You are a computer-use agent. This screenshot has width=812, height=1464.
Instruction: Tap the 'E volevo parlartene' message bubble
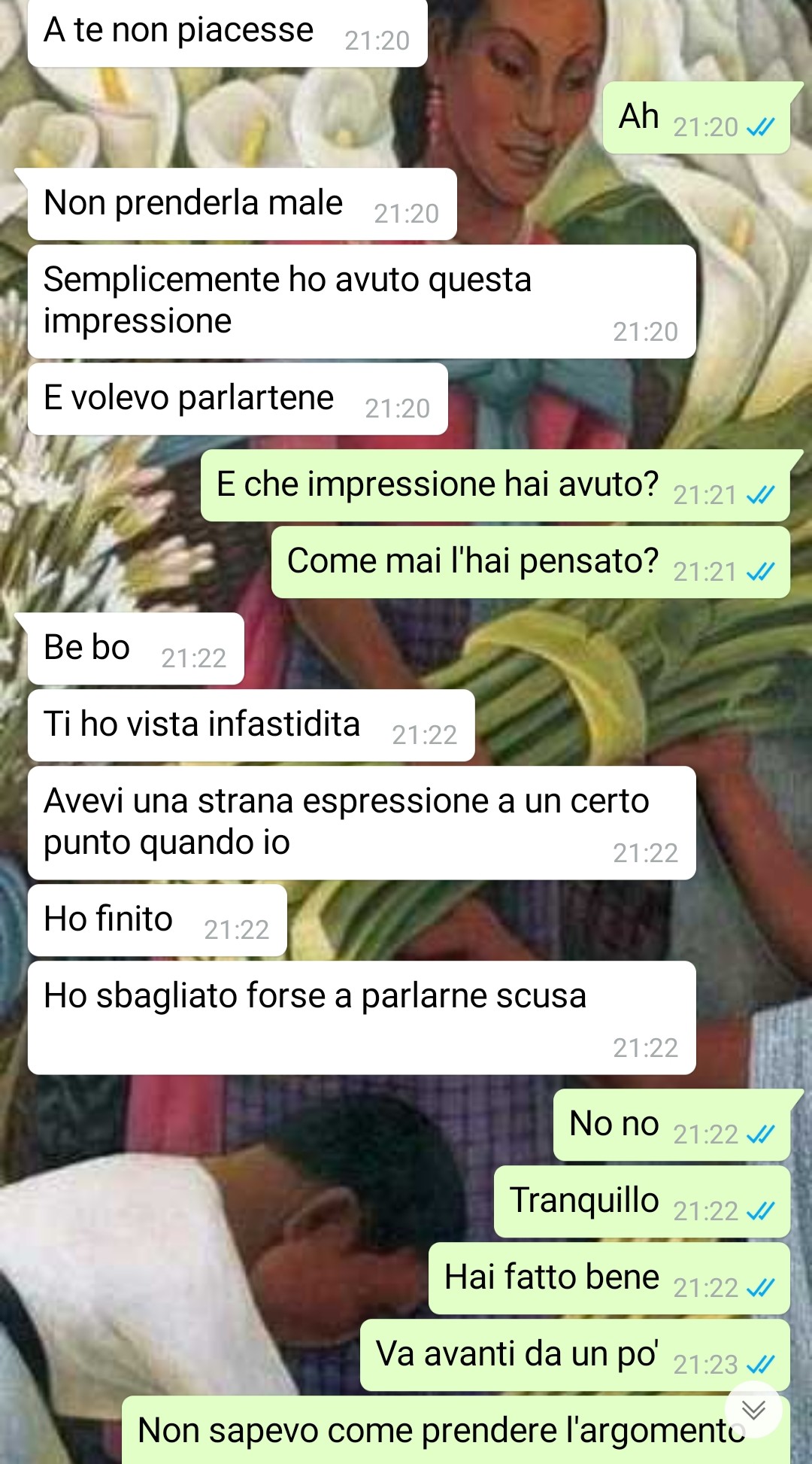[238, 399]
